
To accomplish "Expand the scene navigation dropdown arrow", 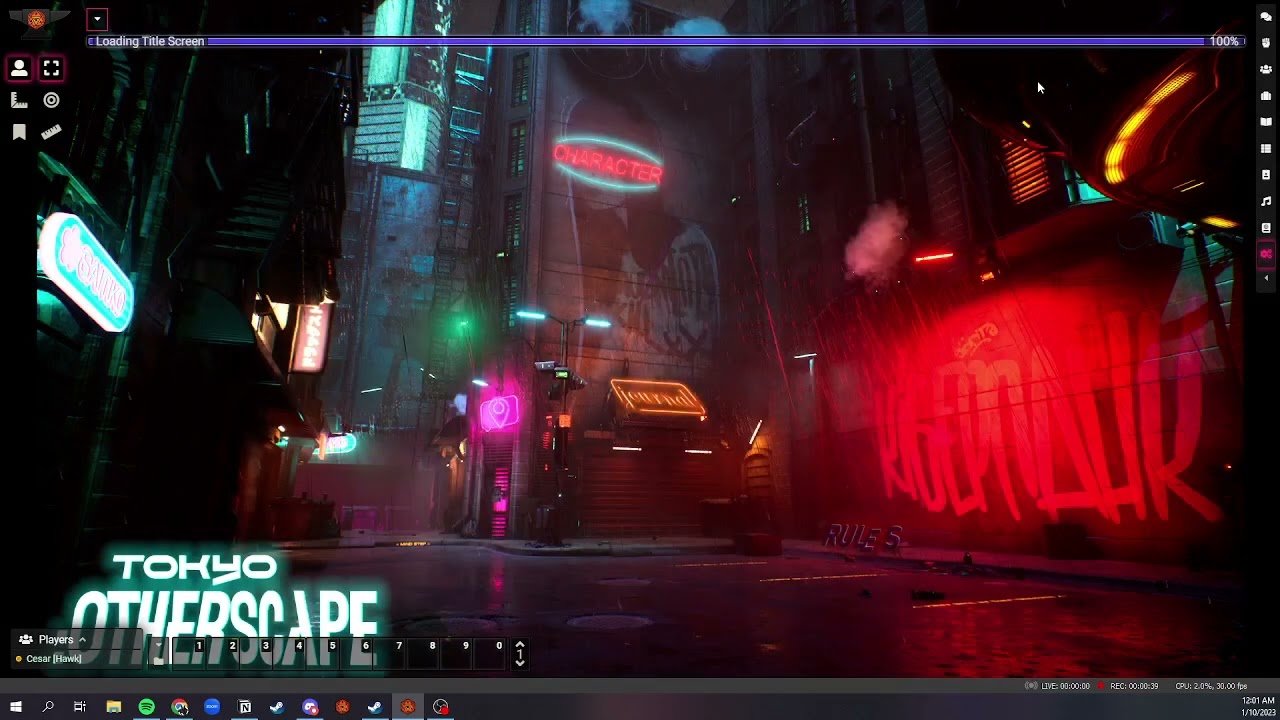I will point(97,19).
